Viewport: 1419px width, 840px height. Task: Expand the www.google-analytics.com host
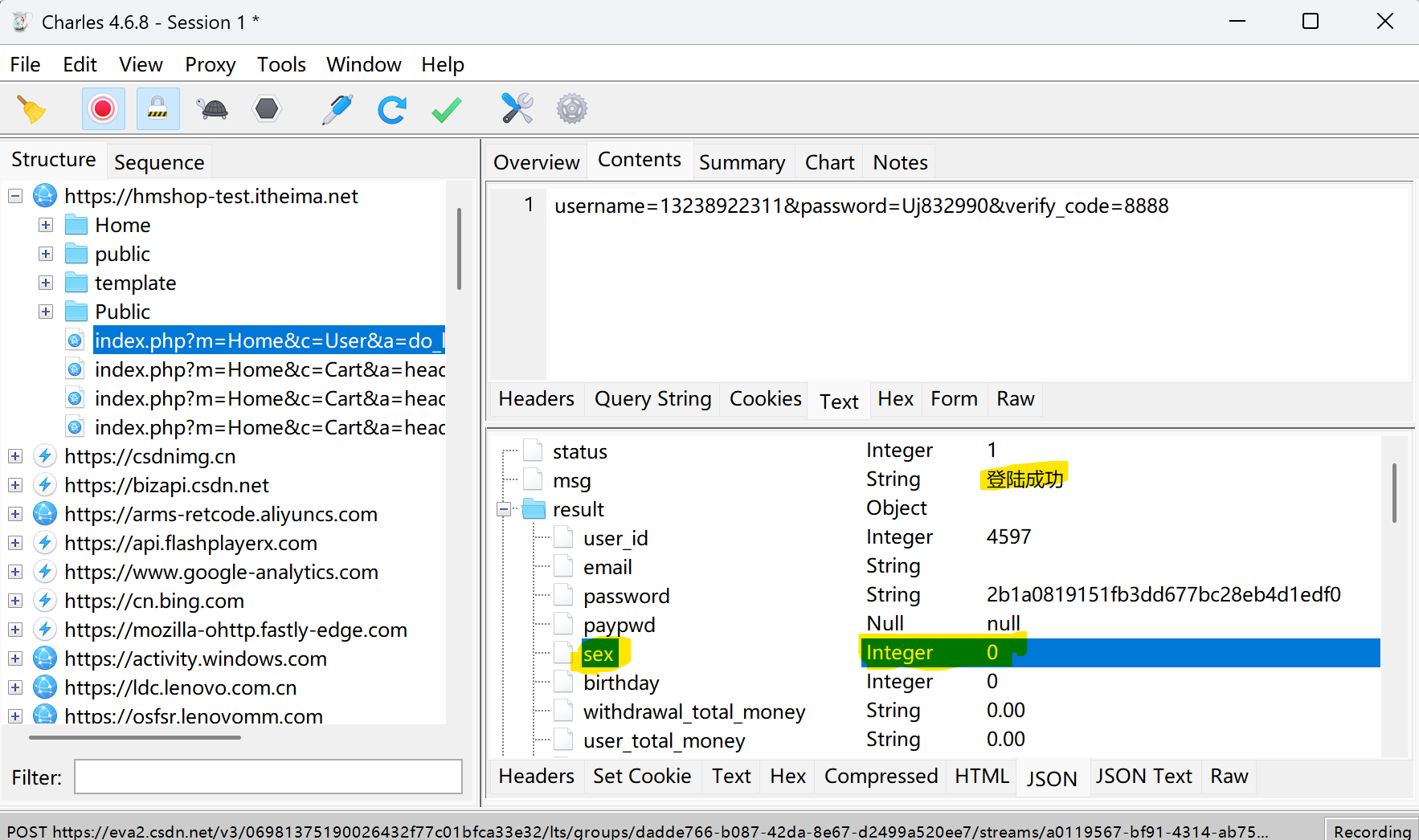(15, 572)
